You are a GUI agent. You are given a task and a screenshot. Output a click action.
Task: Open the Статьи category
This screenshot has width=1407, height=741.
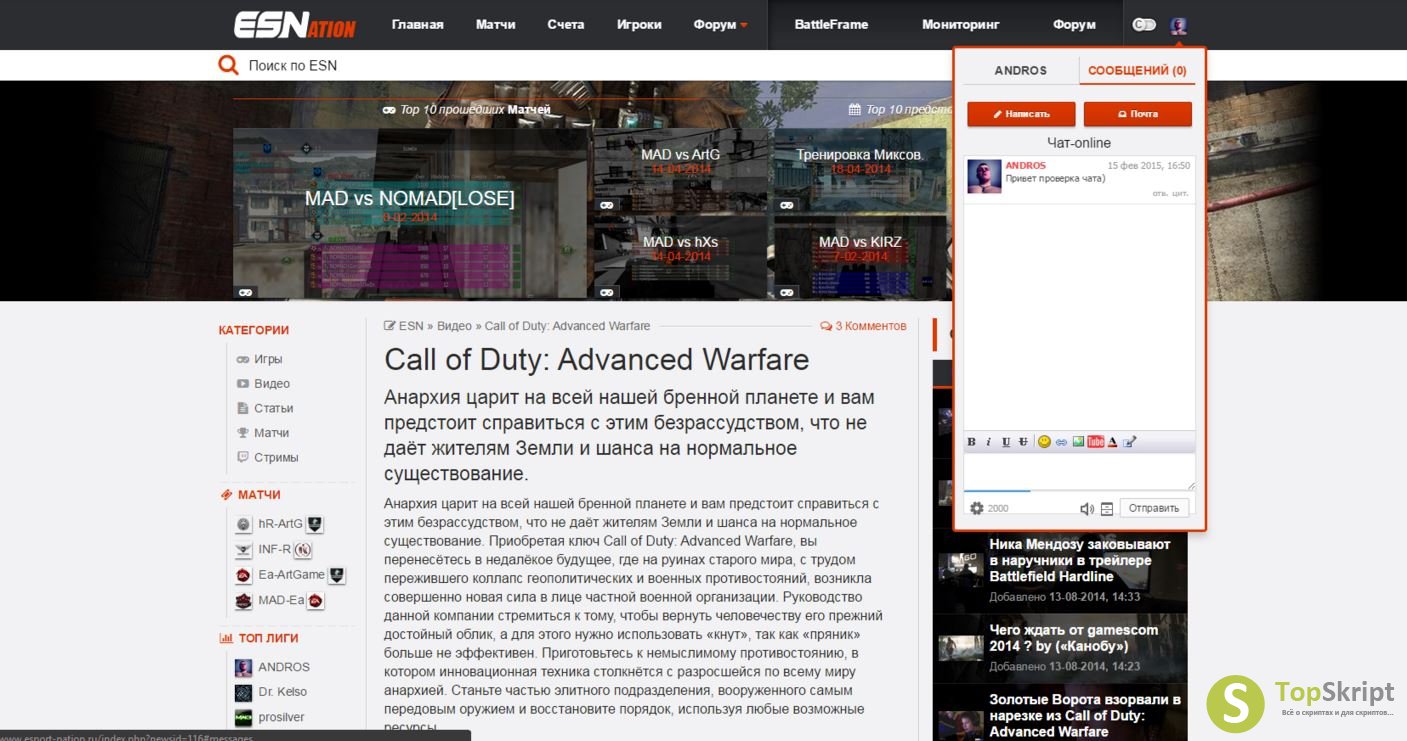click(273, 408)
